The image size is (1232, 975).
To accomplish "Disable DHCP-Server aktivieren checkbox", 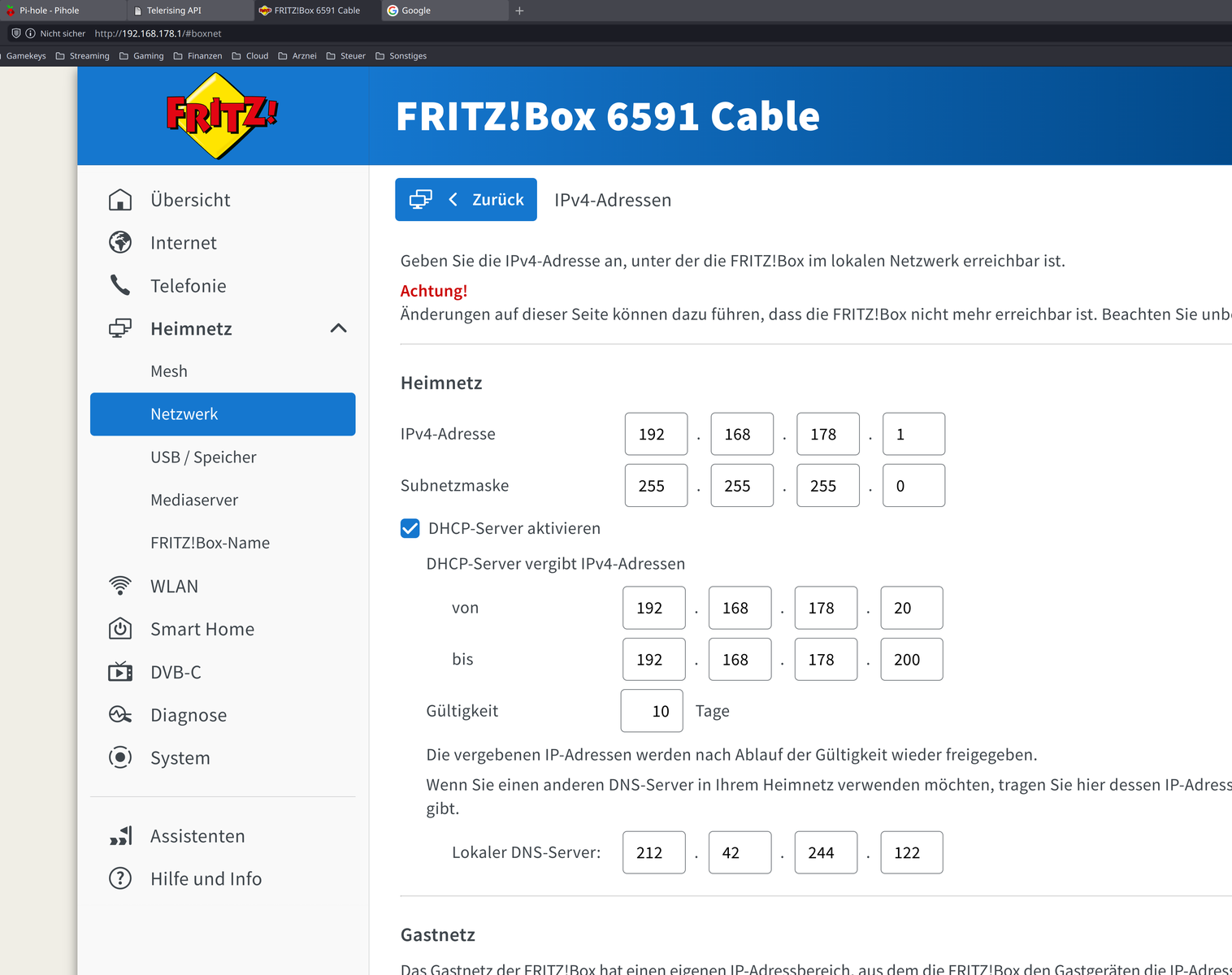I will tap(410, 529).
